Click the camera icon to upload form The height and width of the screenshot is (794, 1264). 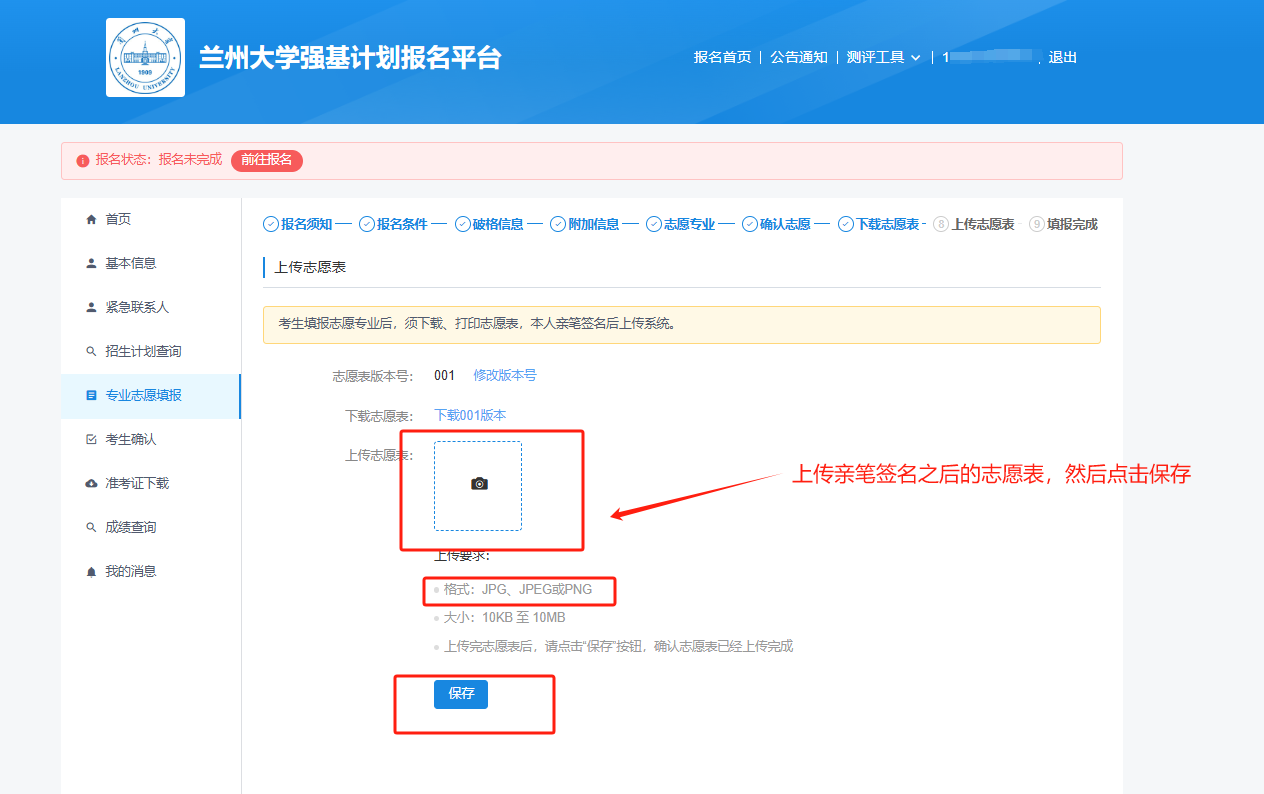click(479, 484)
